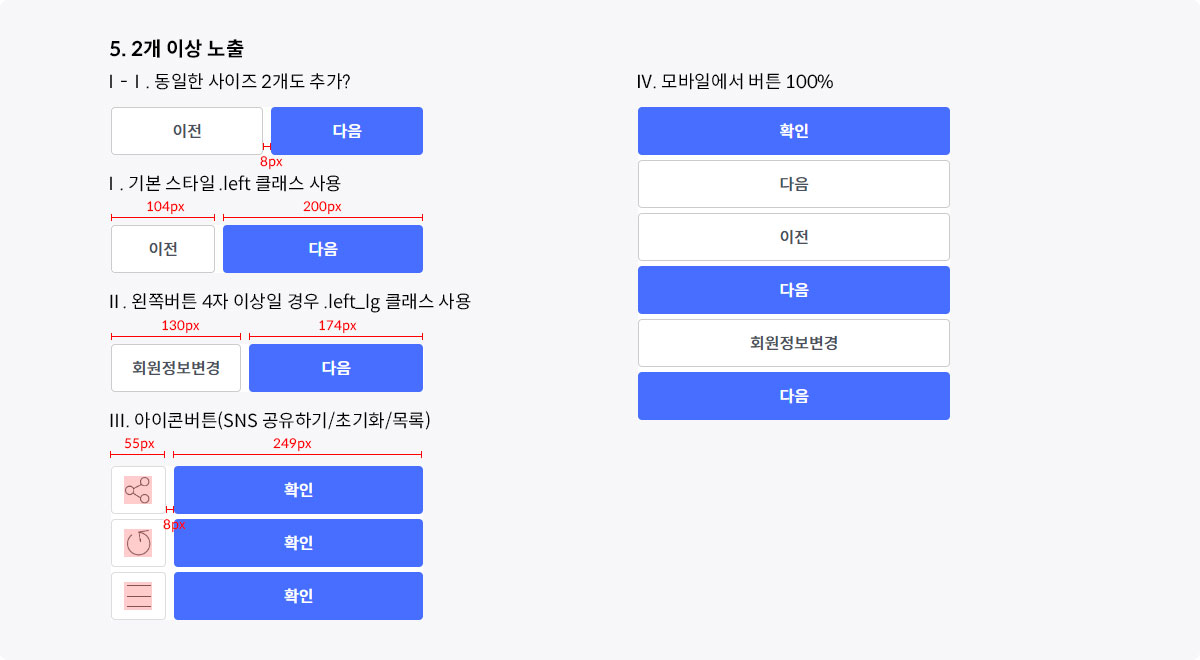Click the SNS share icon button

coord(138,490)
